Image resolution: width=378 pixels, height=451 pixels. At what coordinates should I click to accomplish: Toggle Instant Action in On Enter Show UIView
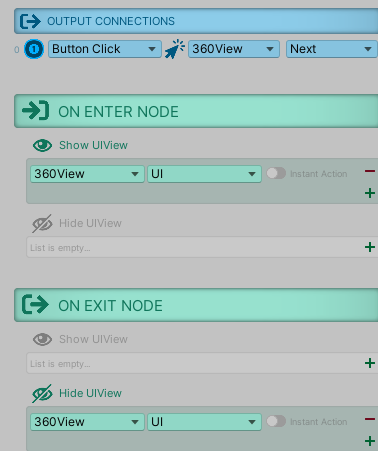[276, 173]
